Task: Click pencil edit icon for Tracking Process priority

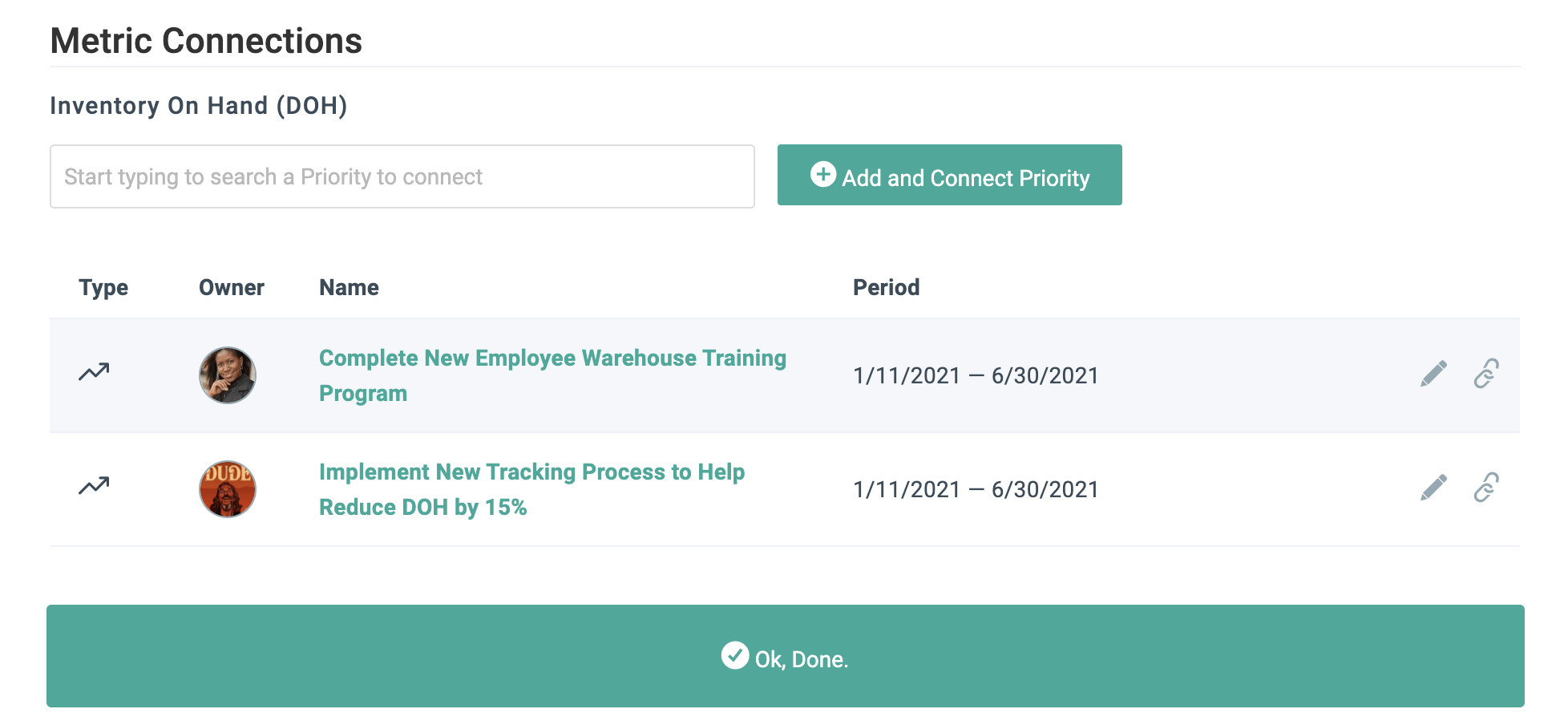Action: pyautogui.click(x=1433, y=488)
